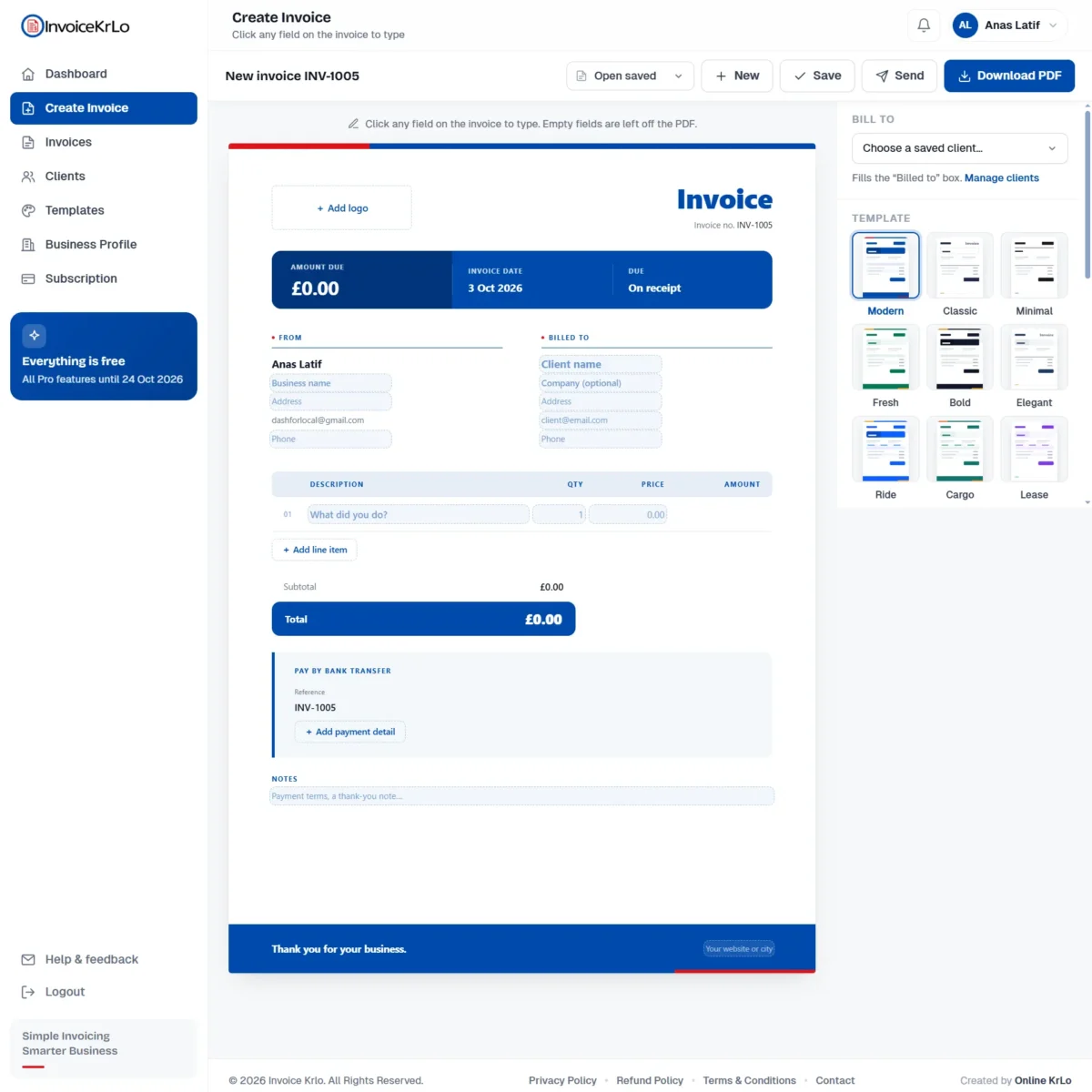Screen dimensions: 1092x1092
Task: Go to Invoices in the sidebar
Action: coord(104,142)
